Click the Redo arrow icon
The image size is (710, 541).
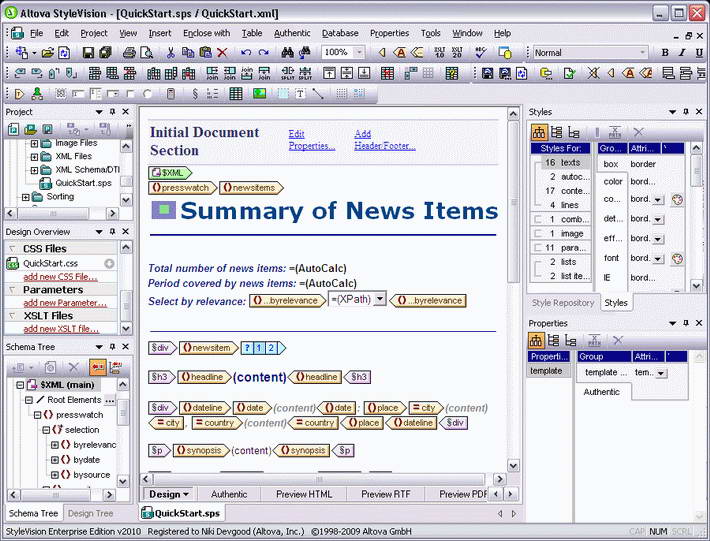[264, 53]
